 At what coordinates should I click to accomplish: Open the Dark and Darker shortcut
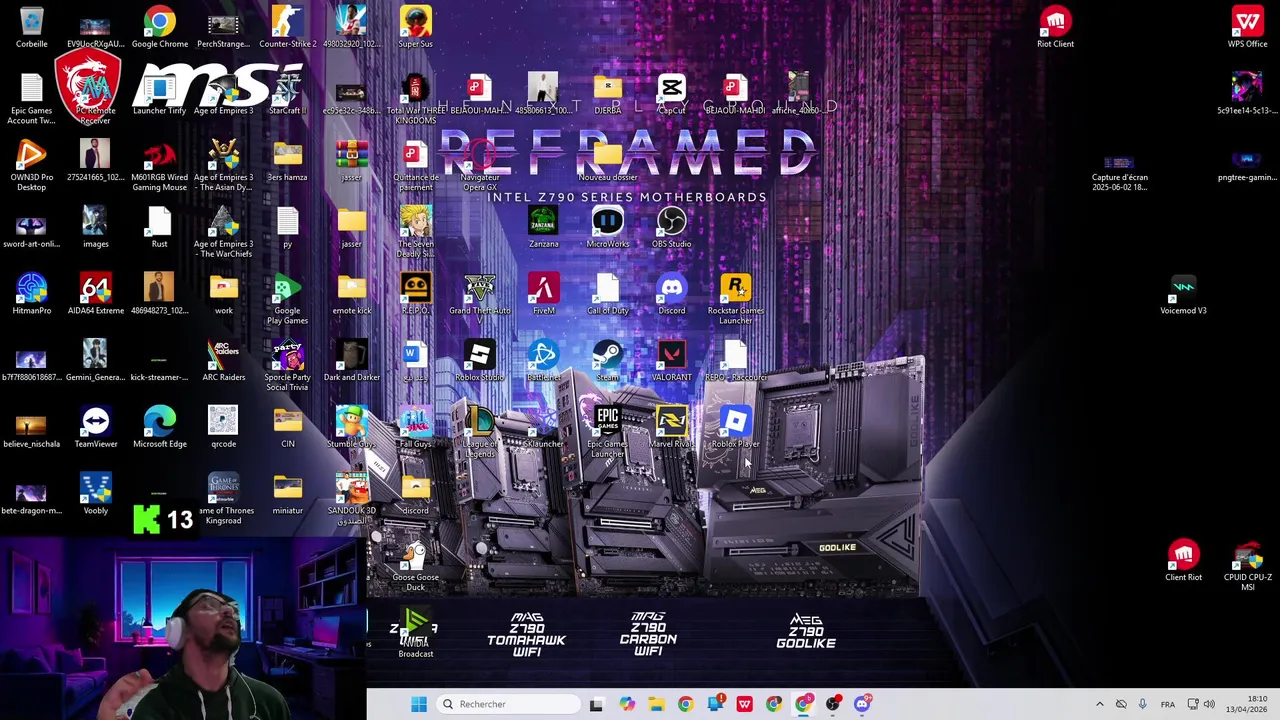click(351, 361)
